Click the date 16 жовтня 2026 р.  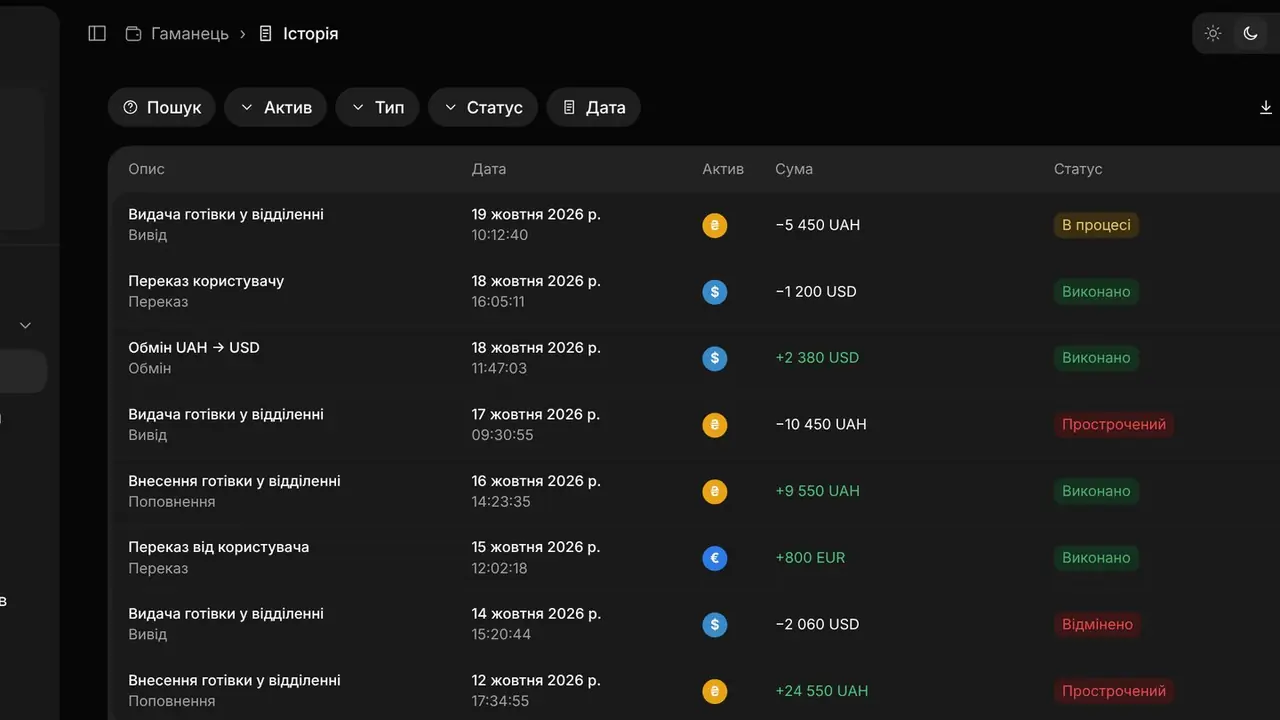point(536,481)
